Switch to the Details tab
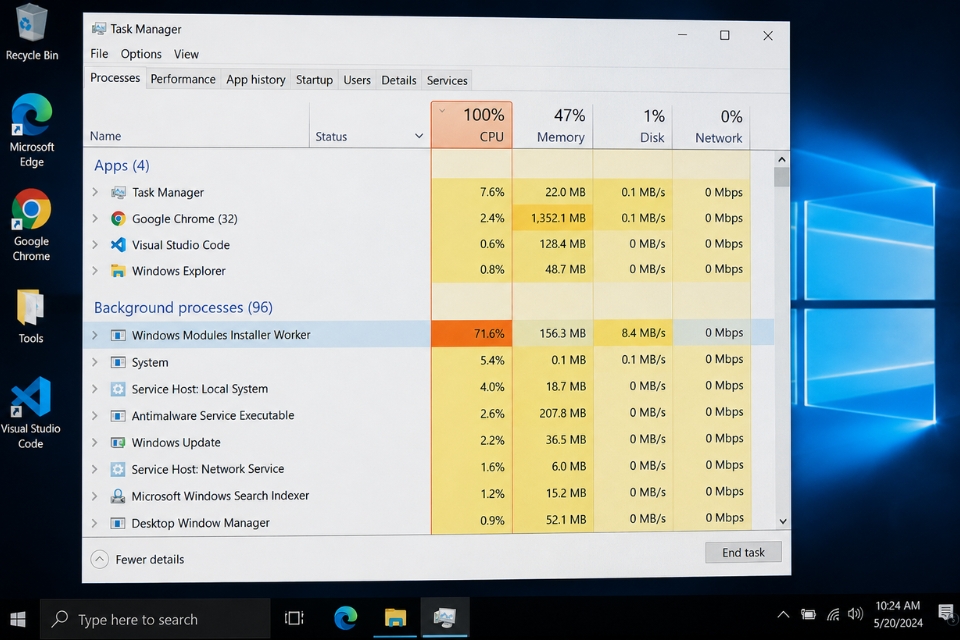 (x=399, y=80)
